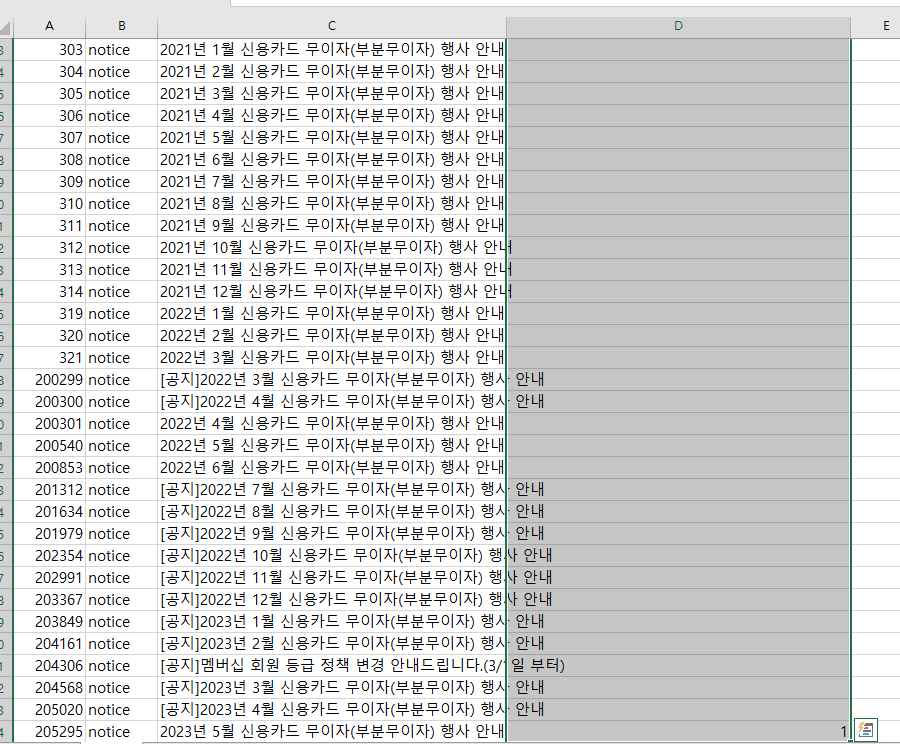Select the '[공지]2022년 7월 신용카드' title cell
This screenshot has height=744, width=900.
[x=332, y=490]
